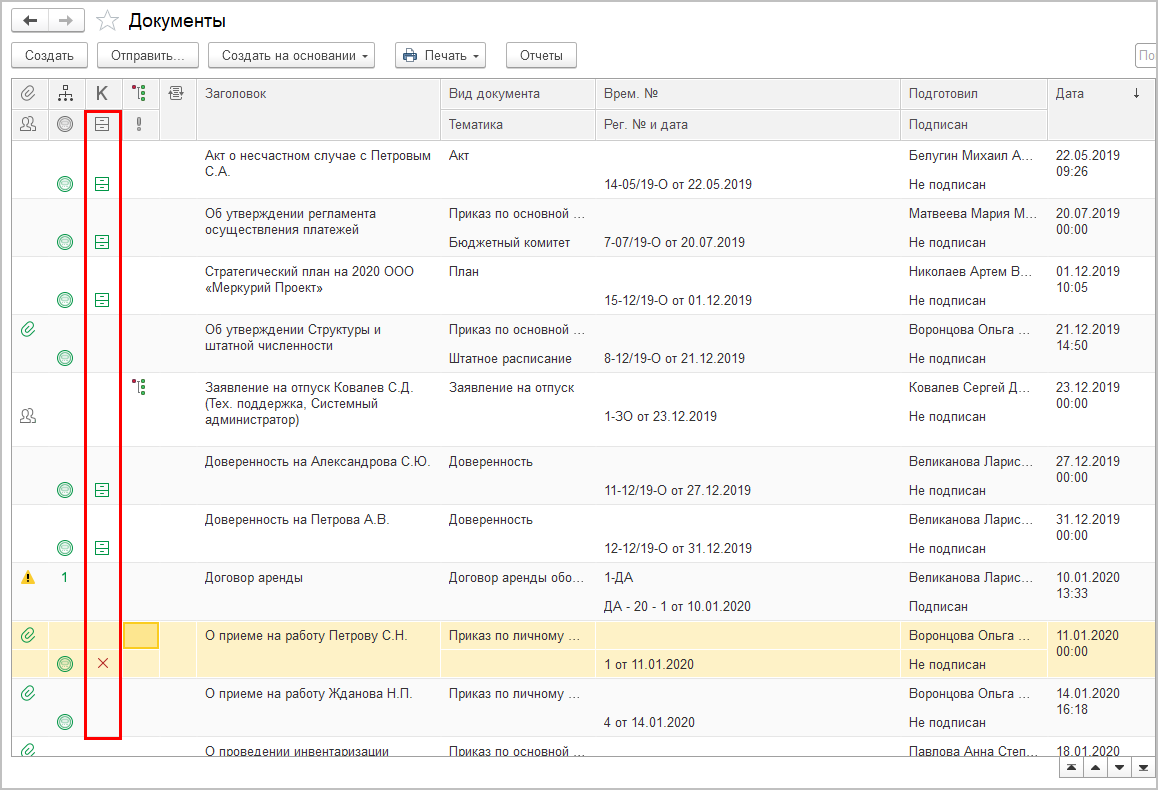Click the 'Создать' button
The width and height of the screenshot is (1158, 790).
(x=49, y=55)
